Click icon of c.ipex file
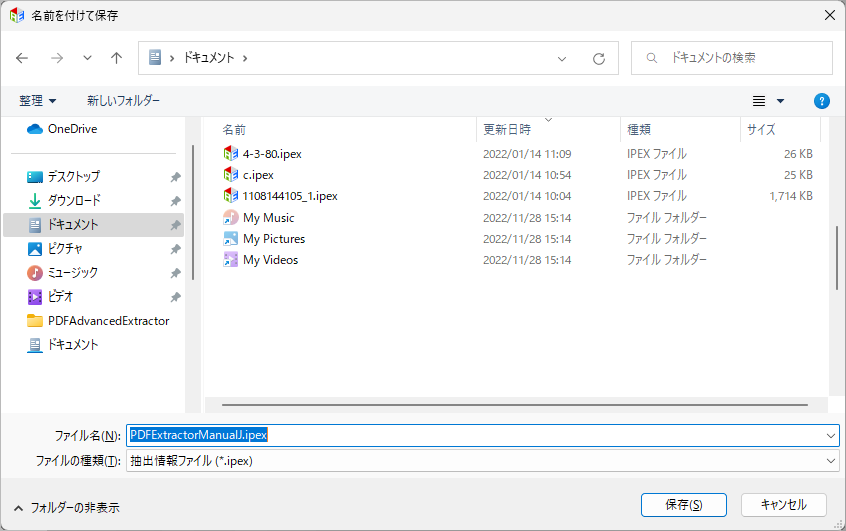 click(x=231, y=175)
